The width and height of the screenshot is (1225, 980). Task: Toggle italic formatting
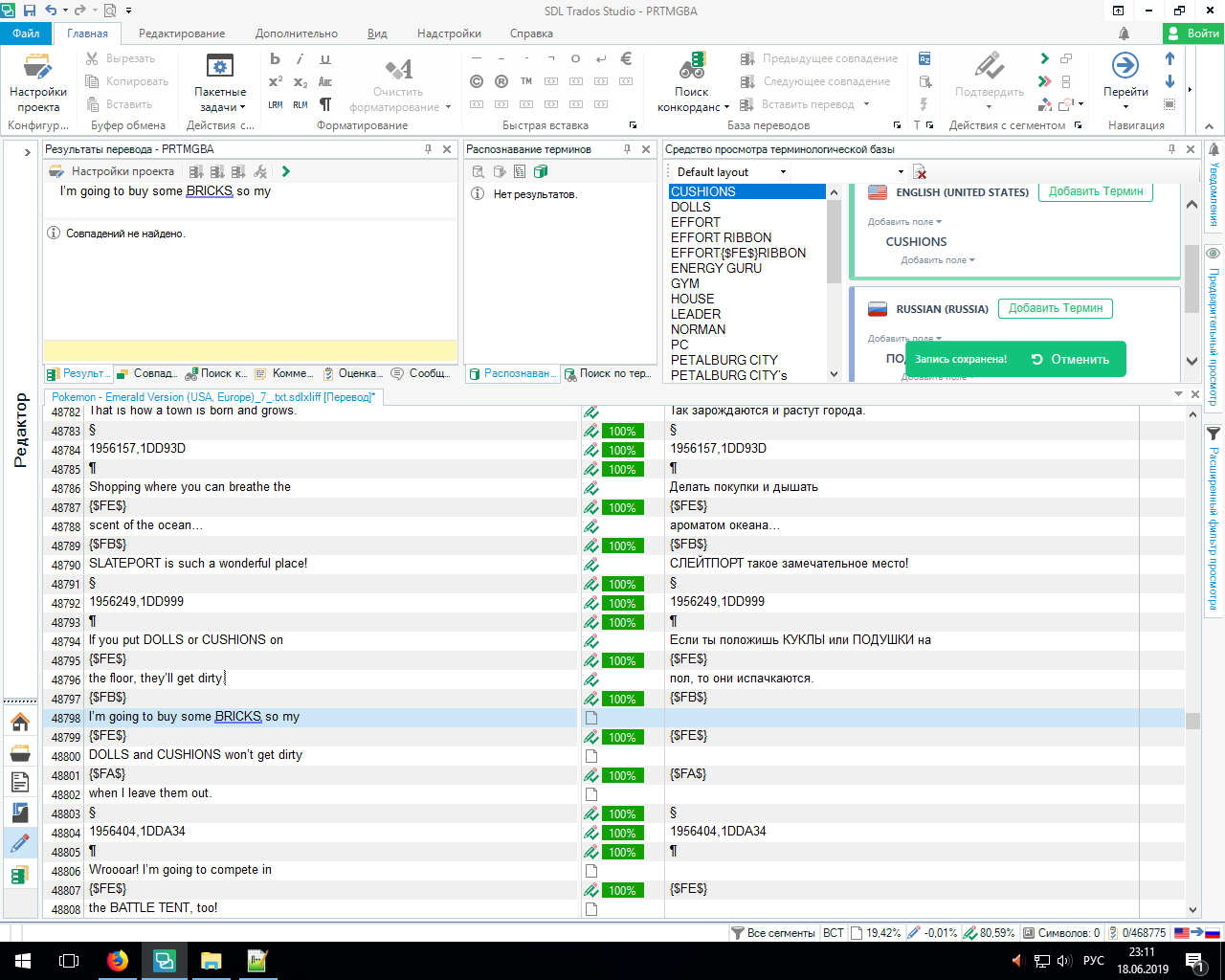301,58
